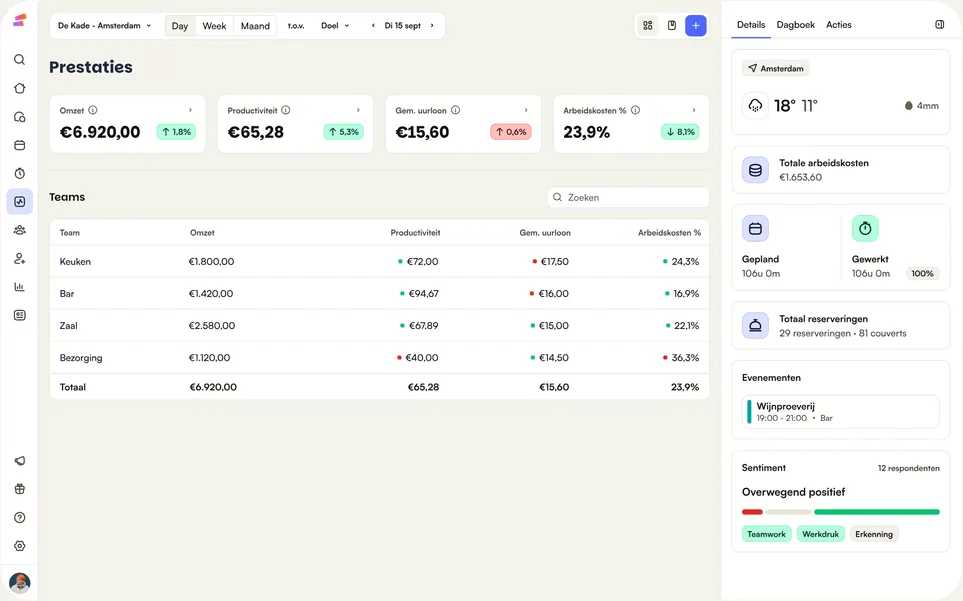
Task: Switch to the Details tab
Action: [751, 25]
